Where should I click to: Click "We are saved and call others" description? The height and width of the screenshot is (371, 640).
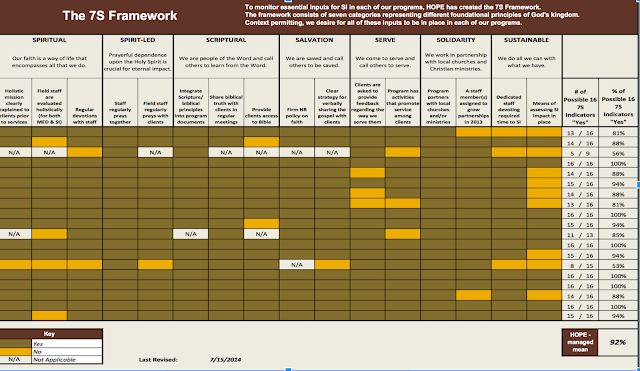tap(314, 62)
